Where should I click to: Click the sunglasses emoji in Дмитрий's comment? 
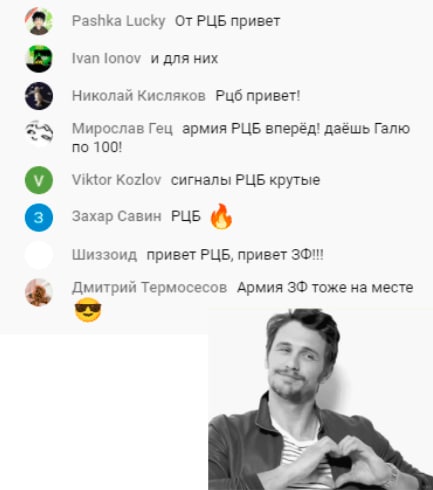pos(88,310)
